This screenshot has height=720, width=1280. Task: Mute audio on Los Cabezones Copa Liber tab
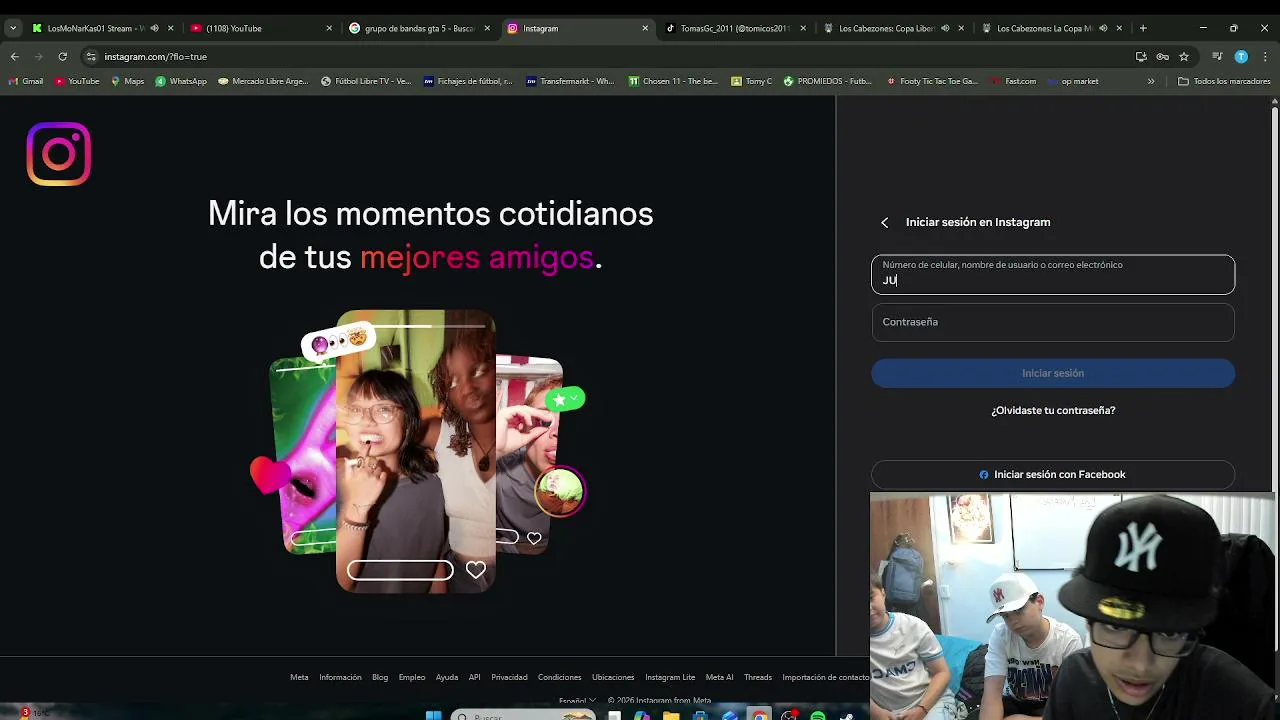click(x=945, y=28)
